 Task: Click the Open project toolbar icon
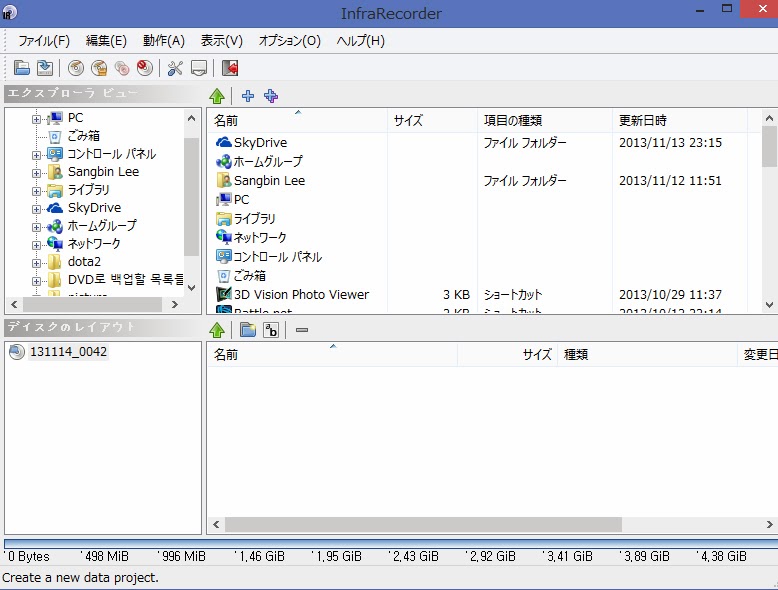[21, 67]
